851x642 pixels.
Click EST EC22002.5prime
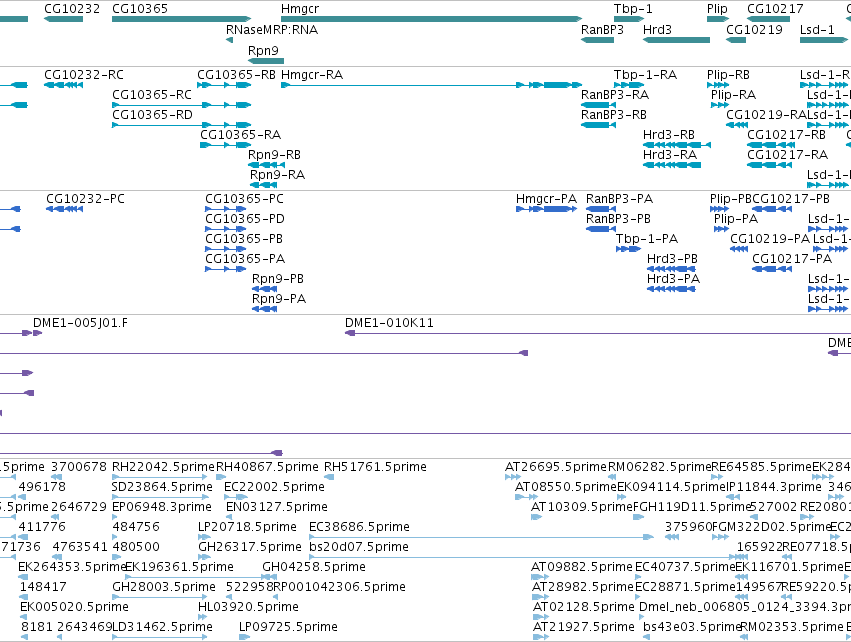(x=274, y=487)
